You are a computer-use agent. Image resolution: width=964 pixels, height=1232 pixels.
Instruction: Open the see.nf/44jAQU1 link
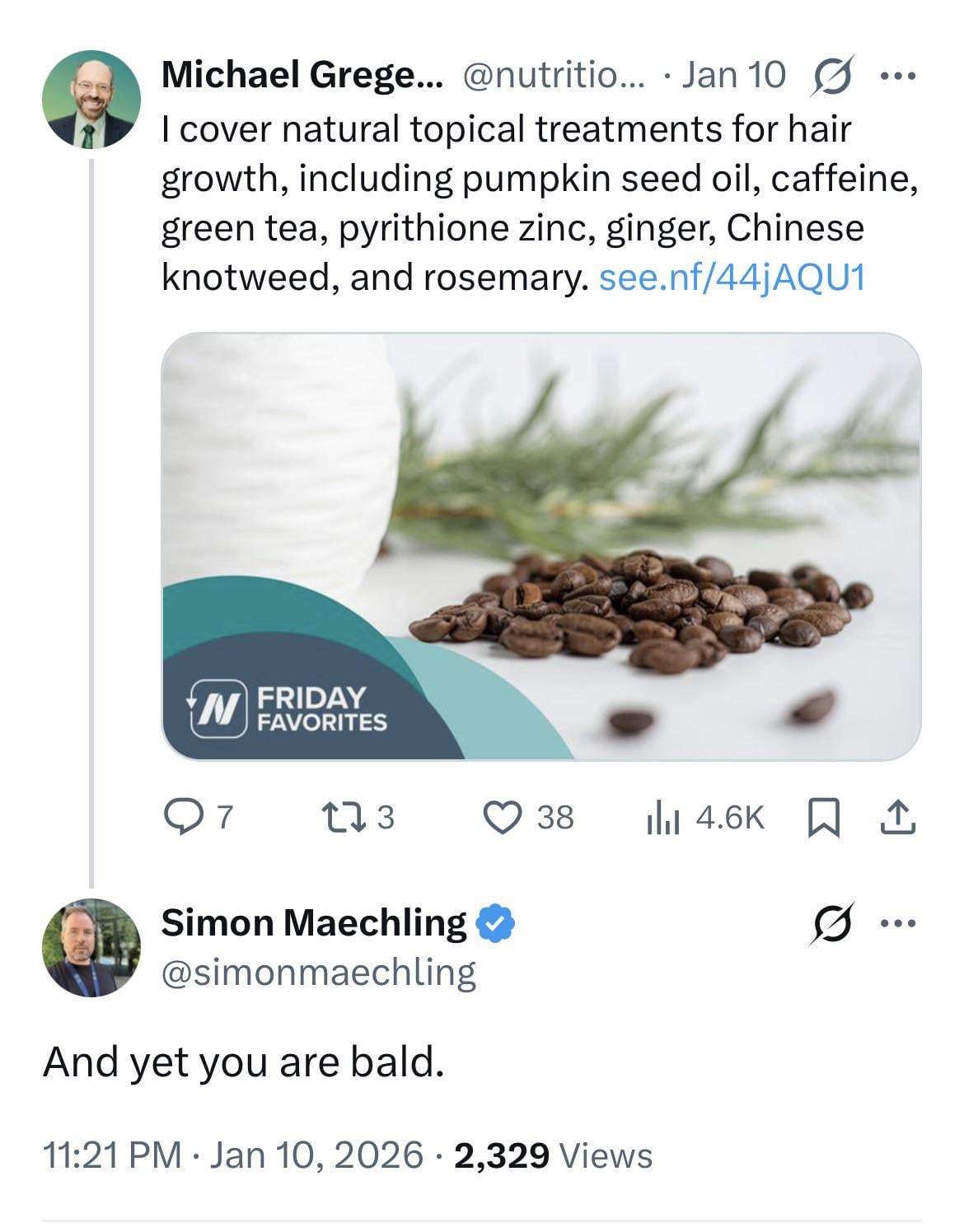point(732,278)
